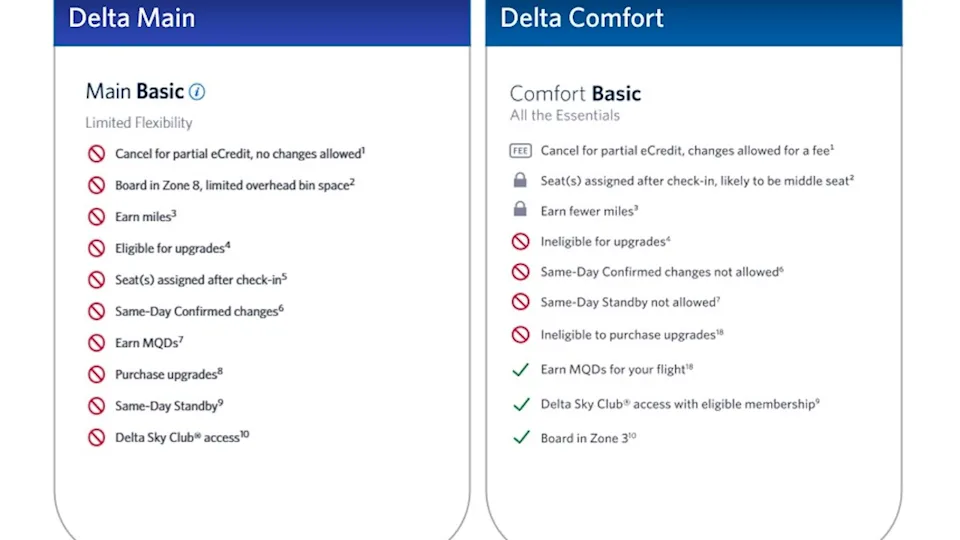Click the lock icon beside Earn fewer miles

[520, 210]
